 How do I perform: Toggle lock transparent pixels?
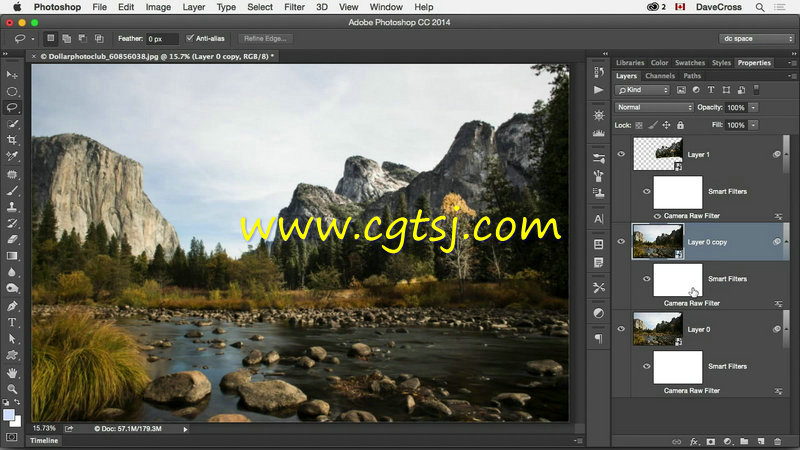[x=639, y=125]
